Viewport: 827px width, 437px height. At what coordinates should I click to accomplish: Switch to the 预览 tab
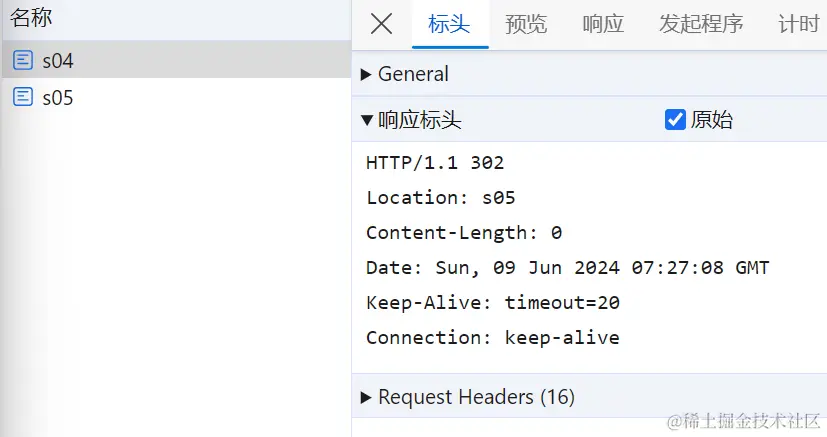526,24
